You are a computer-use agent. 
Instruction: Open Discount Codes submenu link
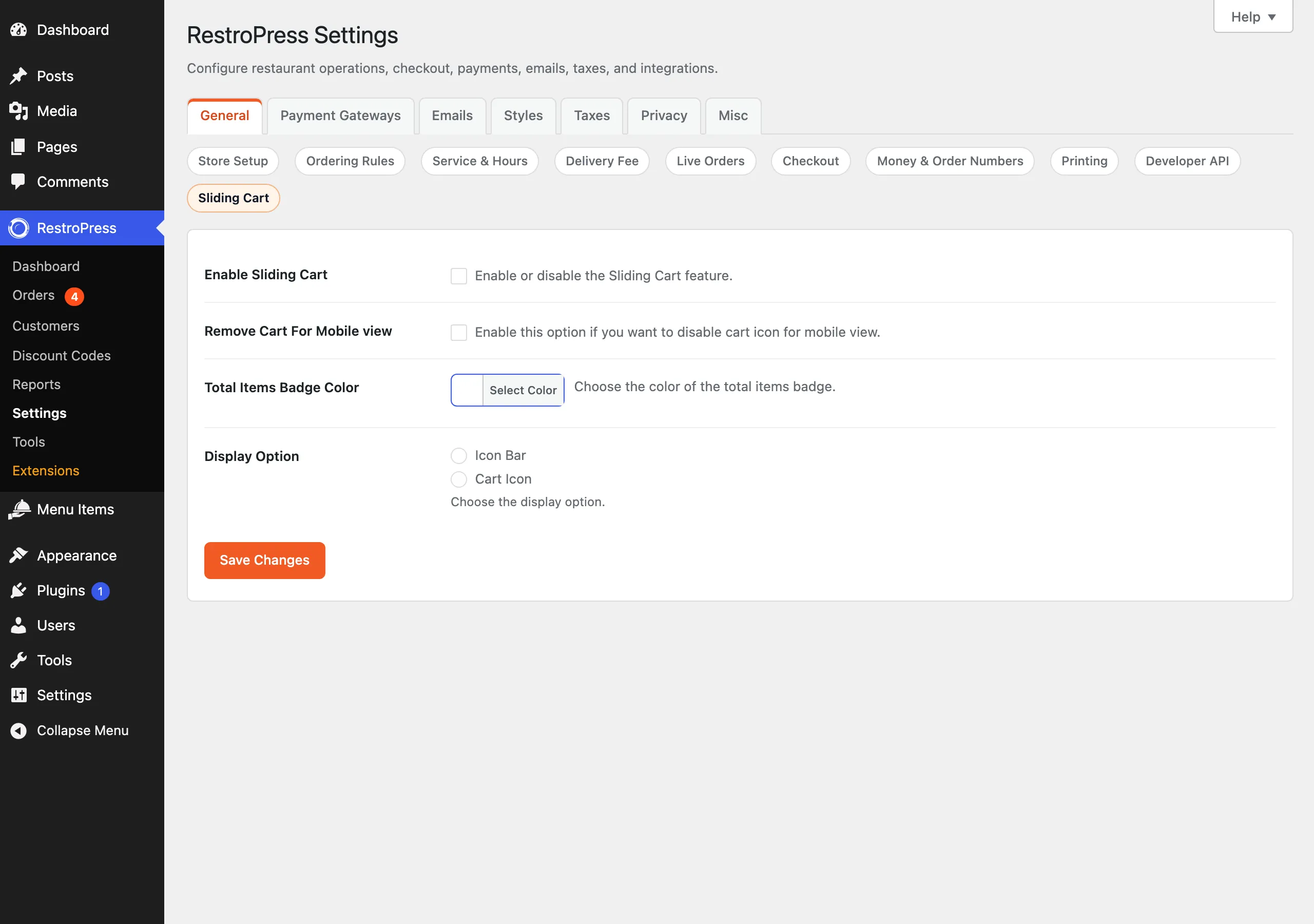pos(62,356)
